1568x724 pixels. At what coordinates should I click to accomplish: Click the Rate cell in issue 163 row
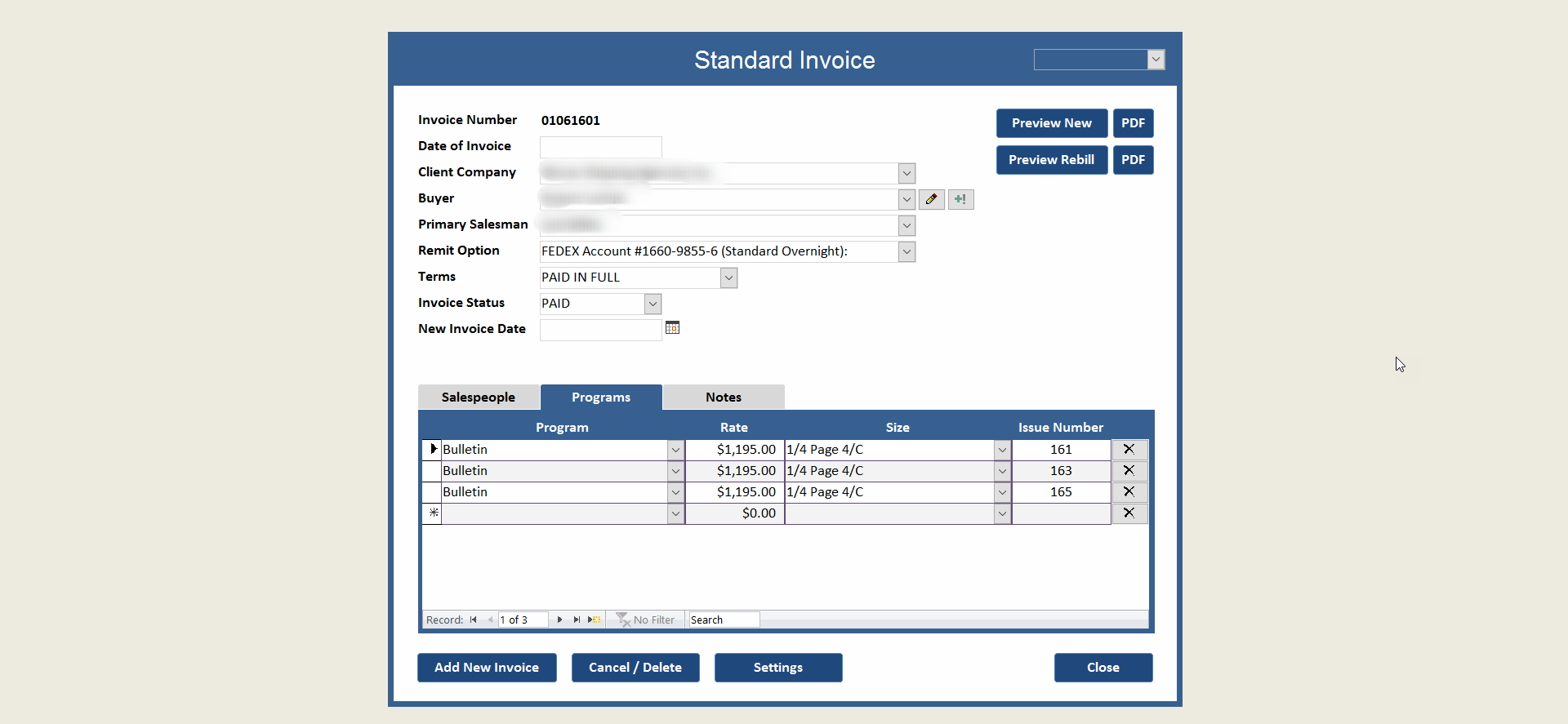[735, 471]
